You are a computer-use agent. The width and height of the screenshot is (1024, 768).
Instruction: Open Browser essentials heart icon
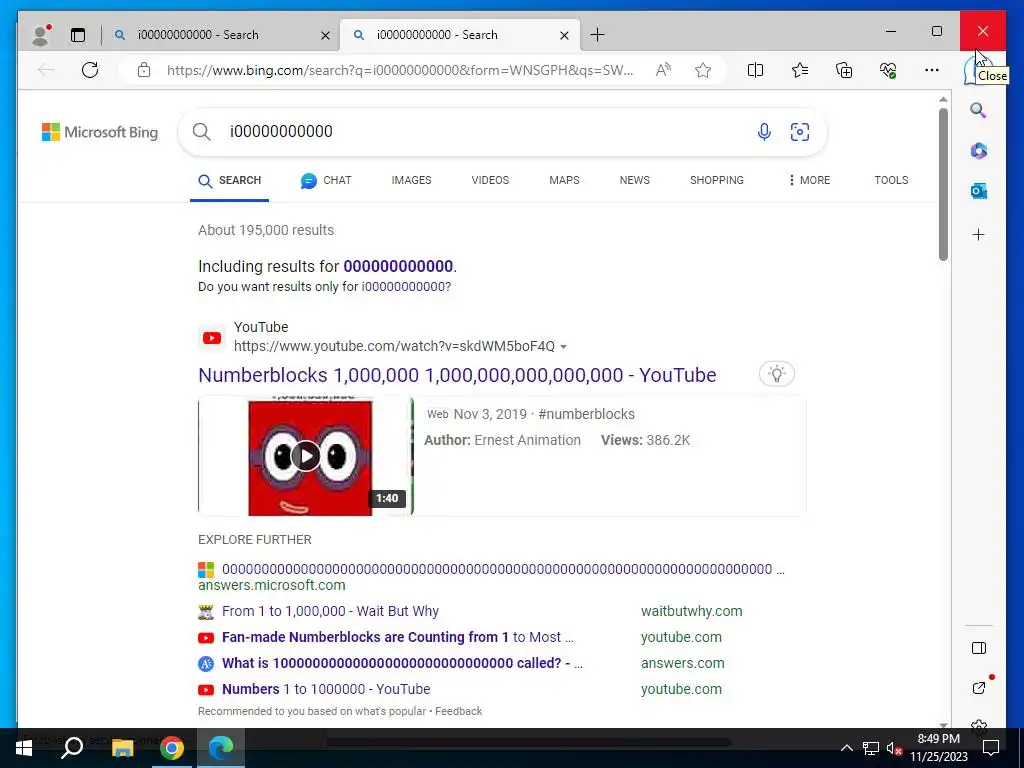coord(888,70)
